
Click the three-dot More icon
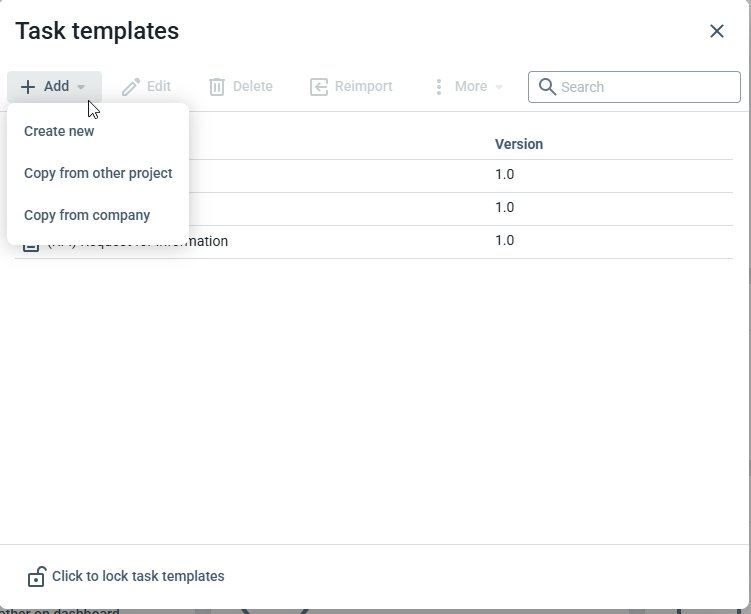(x=438, y=87)
